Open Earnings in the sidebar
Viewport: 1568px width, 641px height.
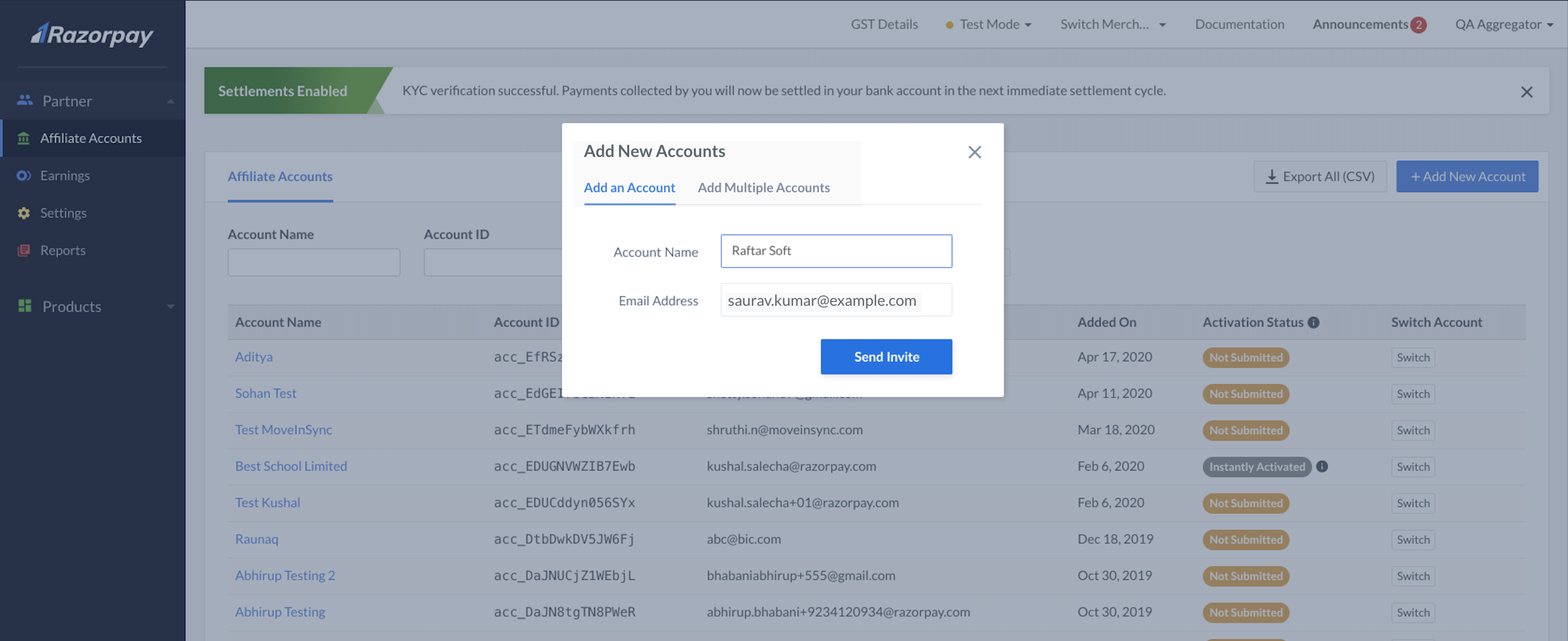coord(65,176)
